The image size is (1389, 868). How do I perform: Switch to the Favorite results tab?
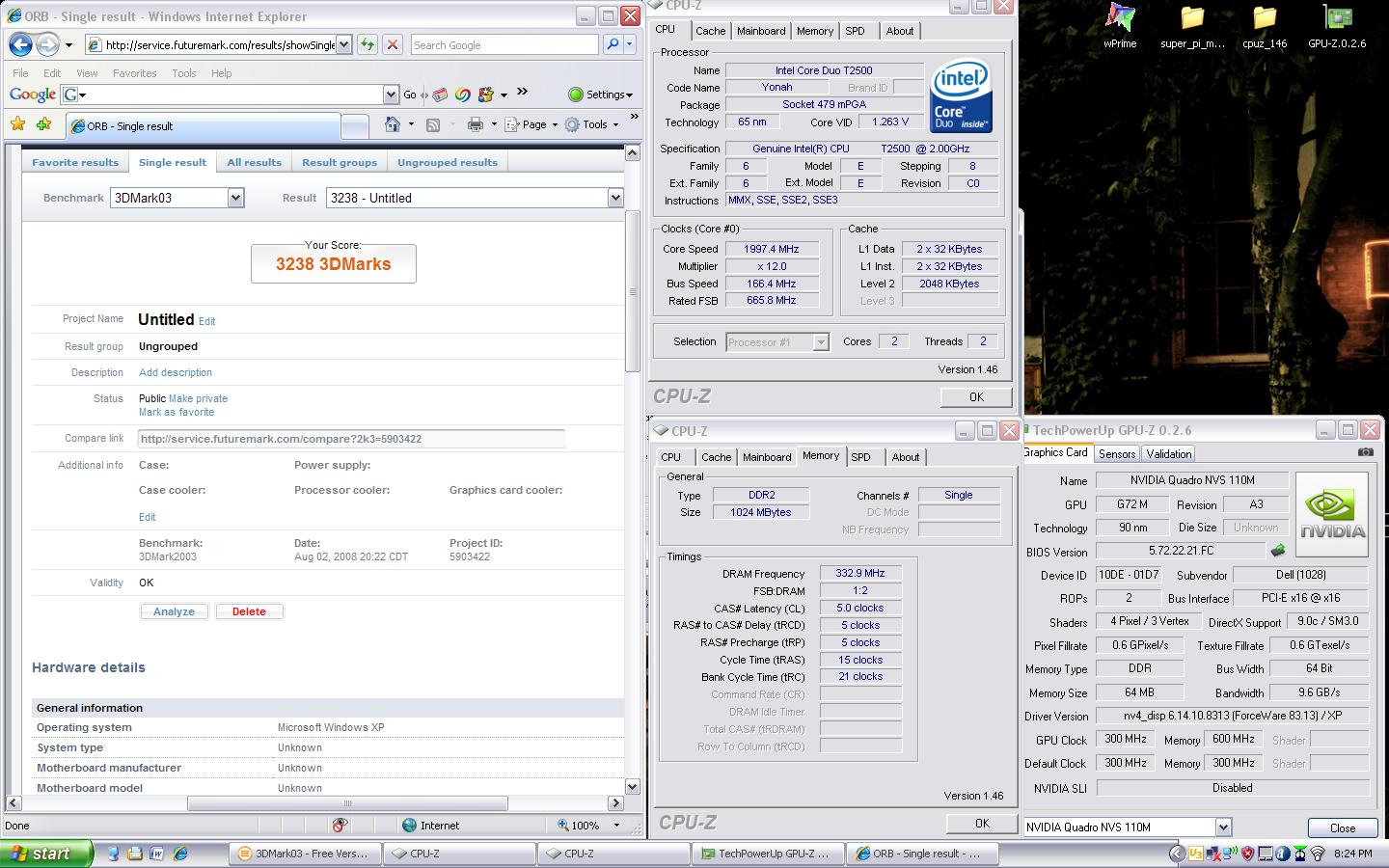tap(75, 162)
